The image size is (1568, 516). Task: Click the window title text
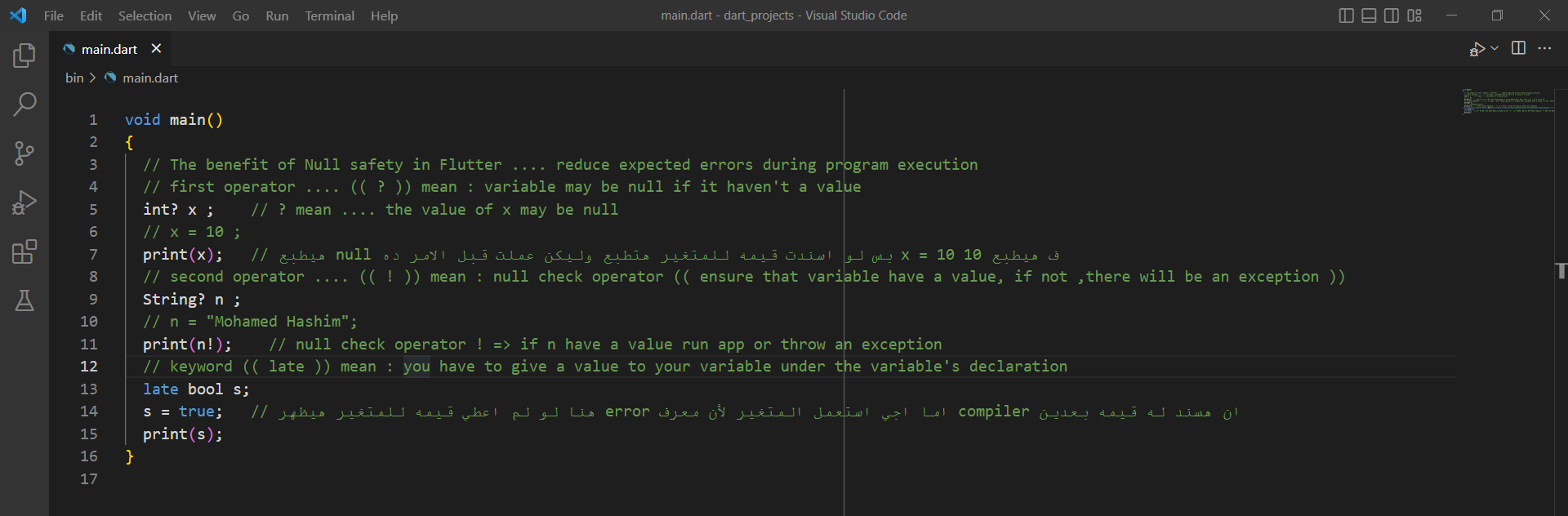(x=784, y=16)
